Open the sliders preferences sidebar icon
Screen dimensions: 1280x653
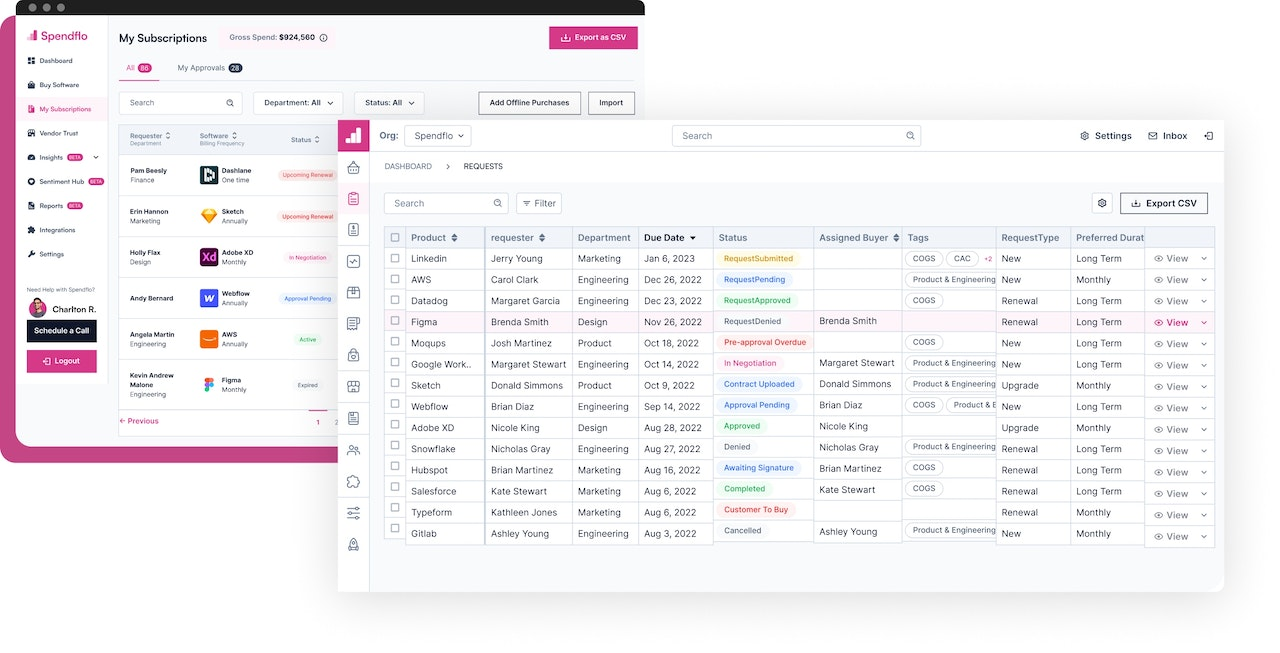pyautogui.click(x=353, y=513)
